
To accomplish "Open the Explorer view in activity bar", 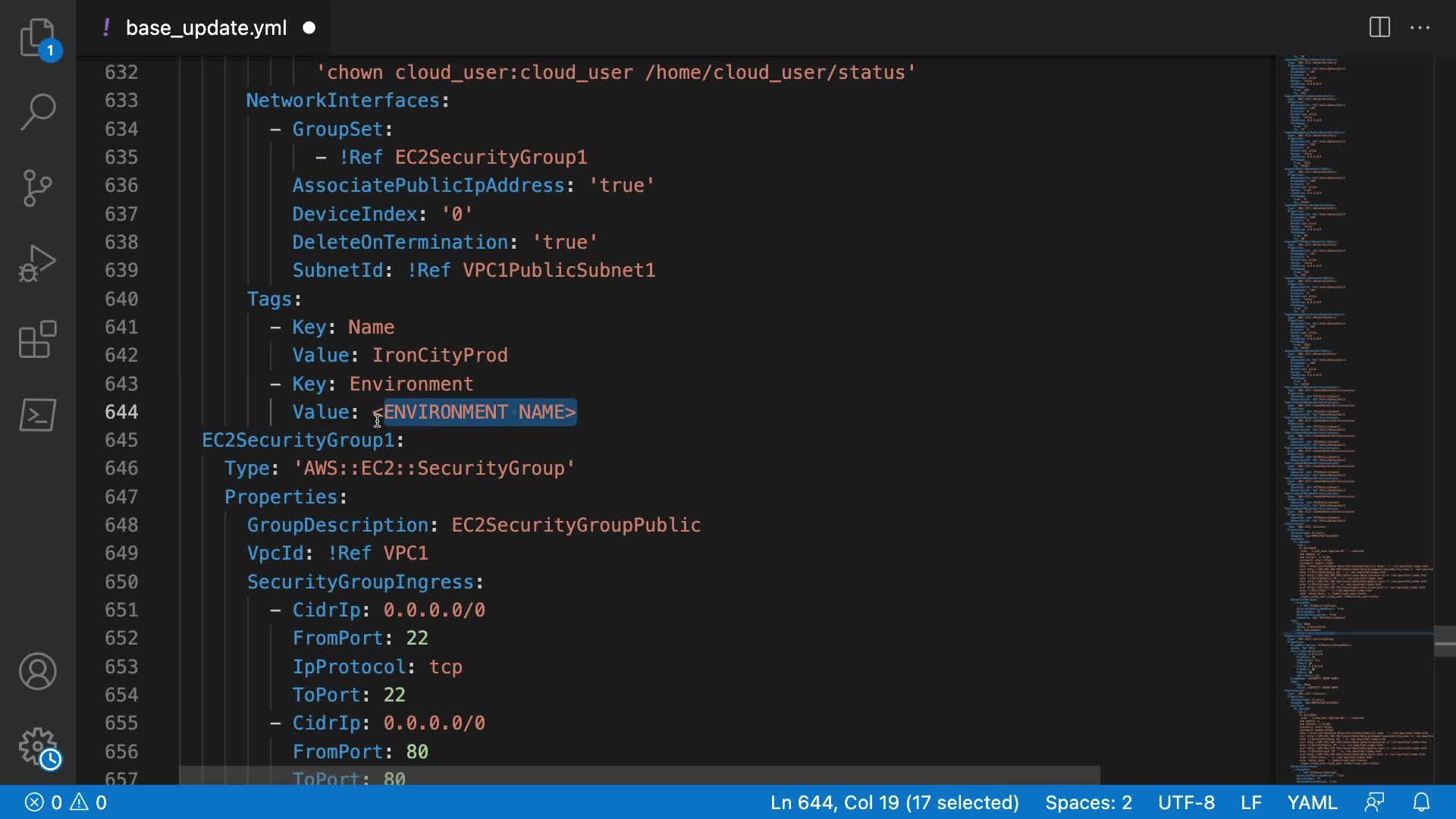I will (37, 36).
